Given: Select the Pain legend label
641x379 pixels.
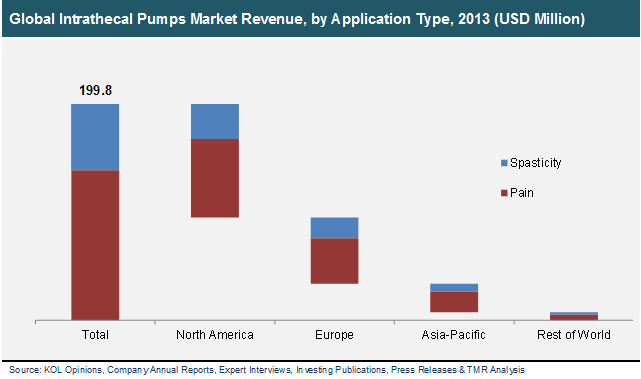Looking at the screenshot, I should (x=522, y=193).
